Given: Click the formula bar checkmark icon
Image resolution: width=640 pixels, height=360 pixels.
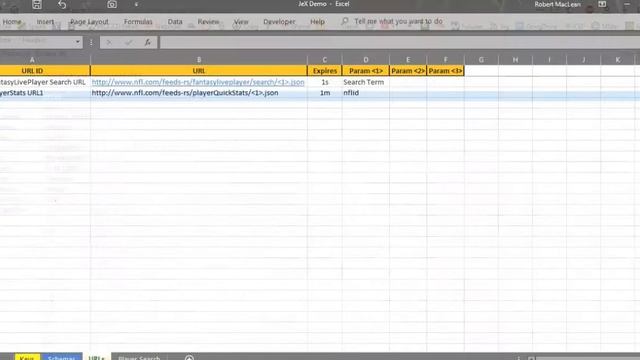Looking at the screenshot, I should tap(129, 42).
